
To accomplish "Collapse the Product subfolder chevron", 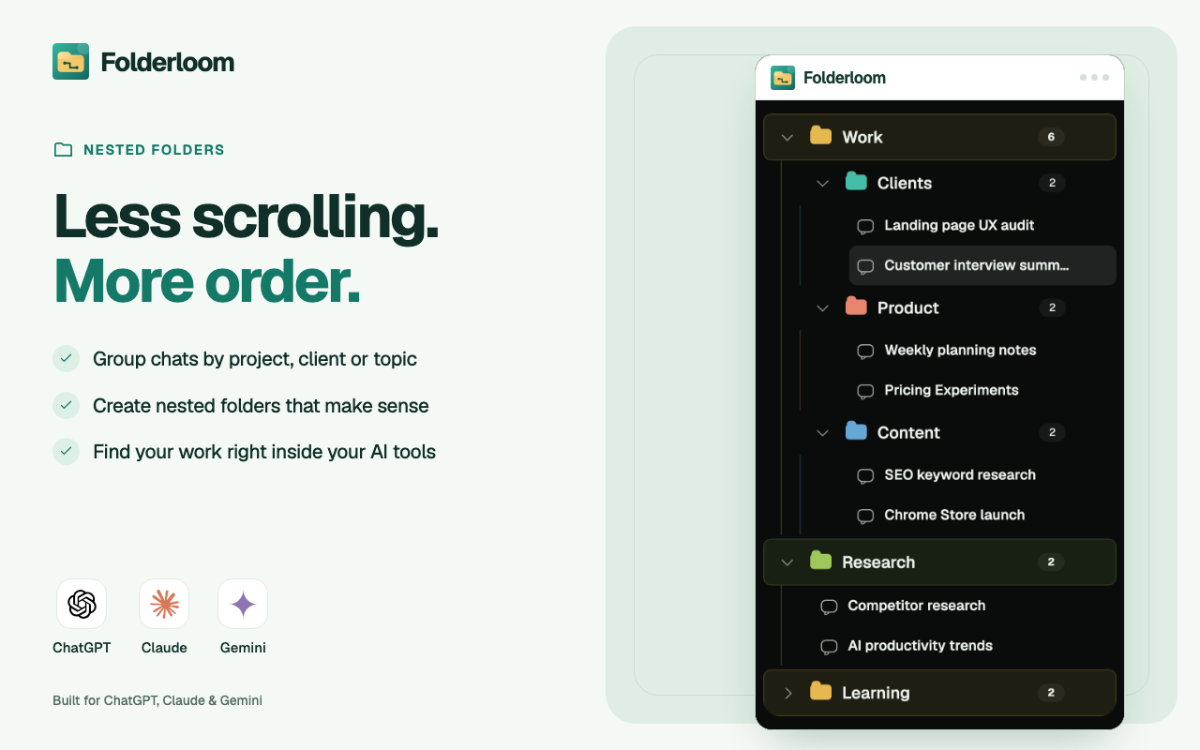I will [823, 308].
